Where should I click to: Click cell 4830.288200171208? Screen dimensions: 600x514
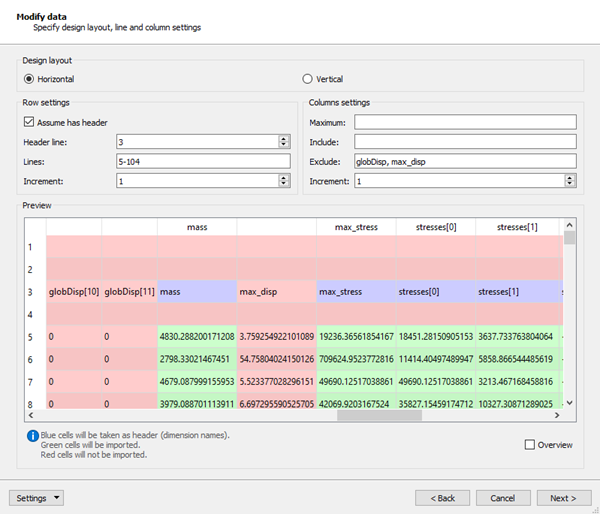pyautogui.click(x=197, y=336)
